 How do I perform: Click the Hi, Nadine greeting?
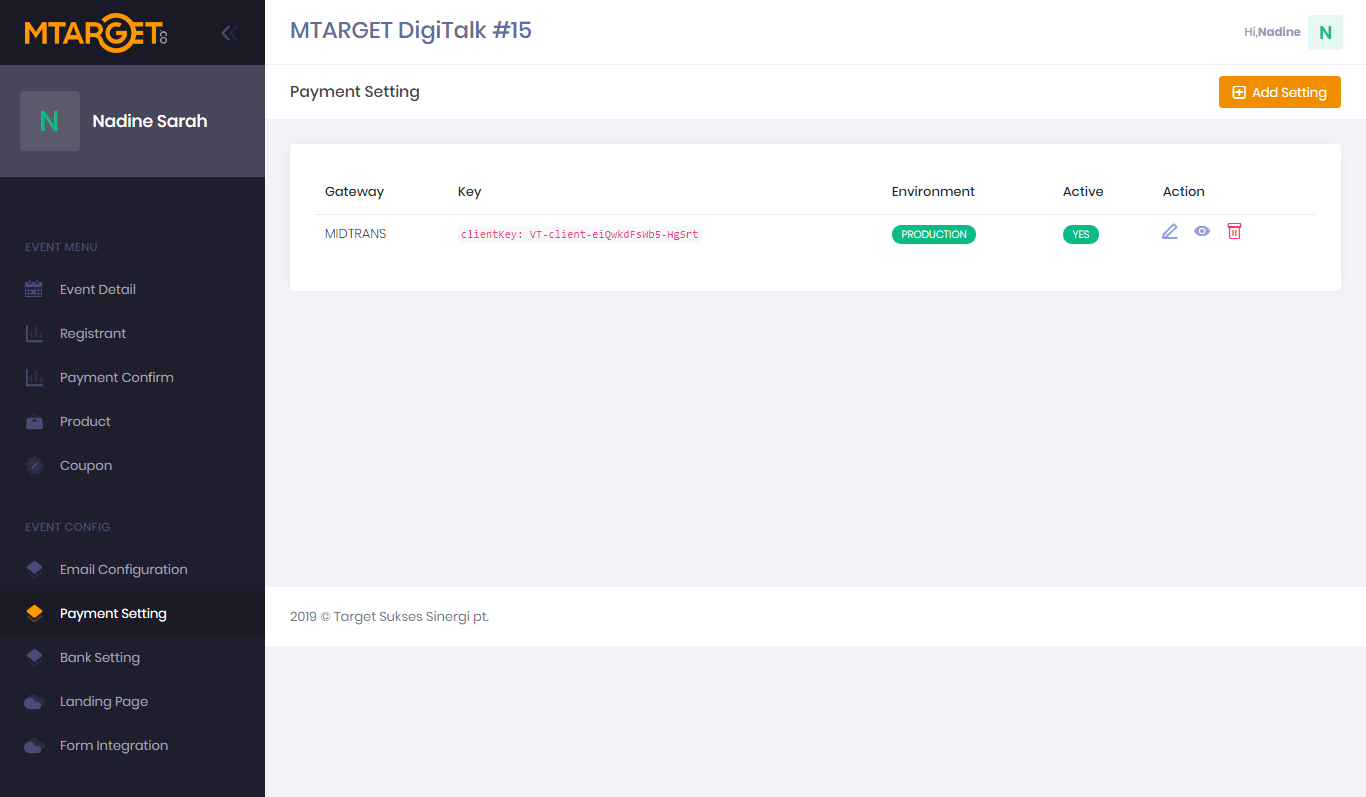[x=1272, y=32]
